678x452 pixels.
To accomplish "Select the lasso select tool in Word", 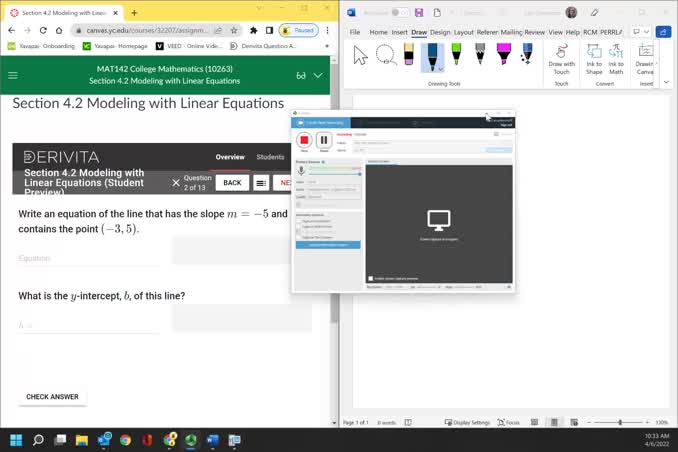I will tap(386, 56).
